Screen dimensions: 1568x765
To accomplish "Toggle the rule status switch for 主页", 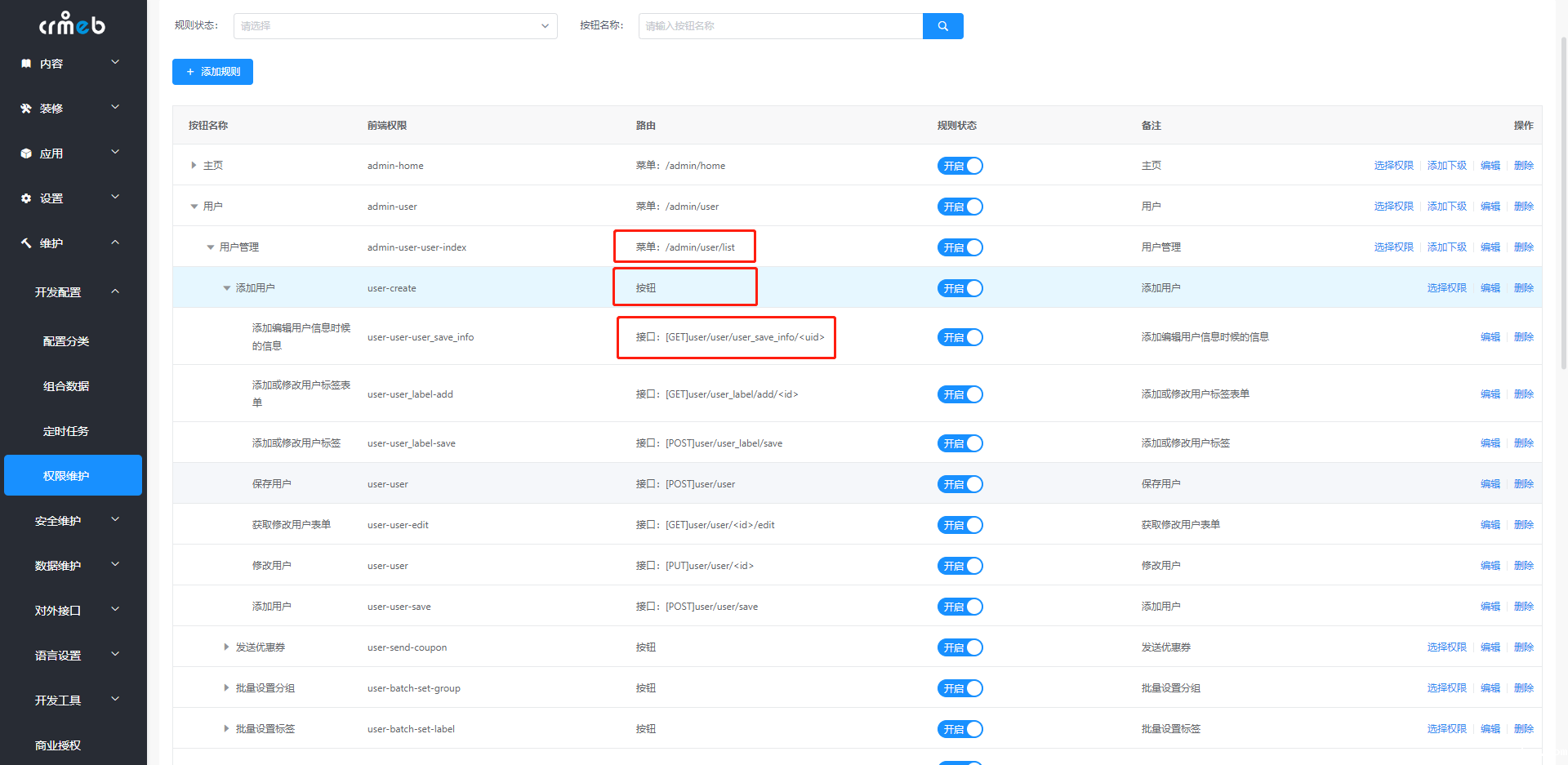I will [960, 166].
